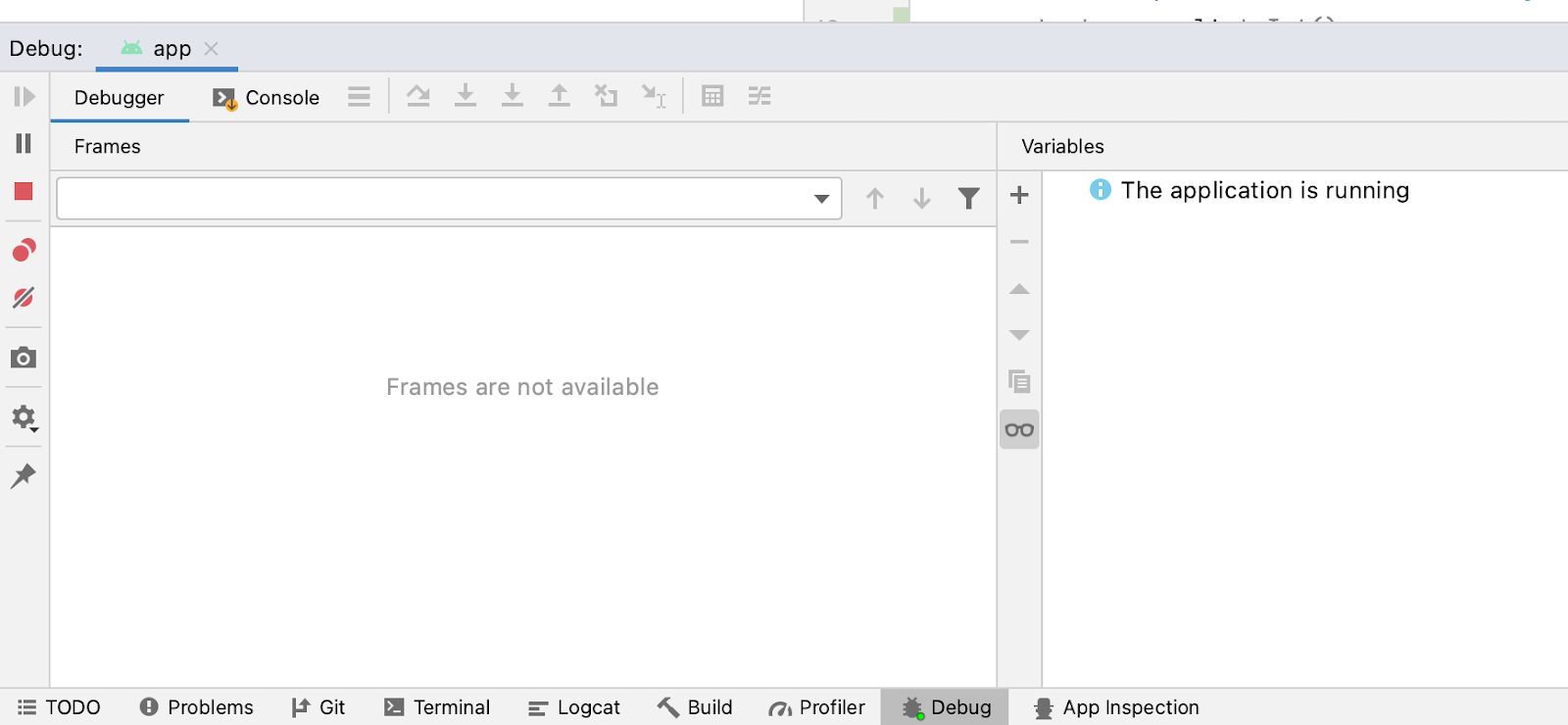Add a new watch with plus icon
Screen dimensions: 1568x725
click(x=1019, y=195)
